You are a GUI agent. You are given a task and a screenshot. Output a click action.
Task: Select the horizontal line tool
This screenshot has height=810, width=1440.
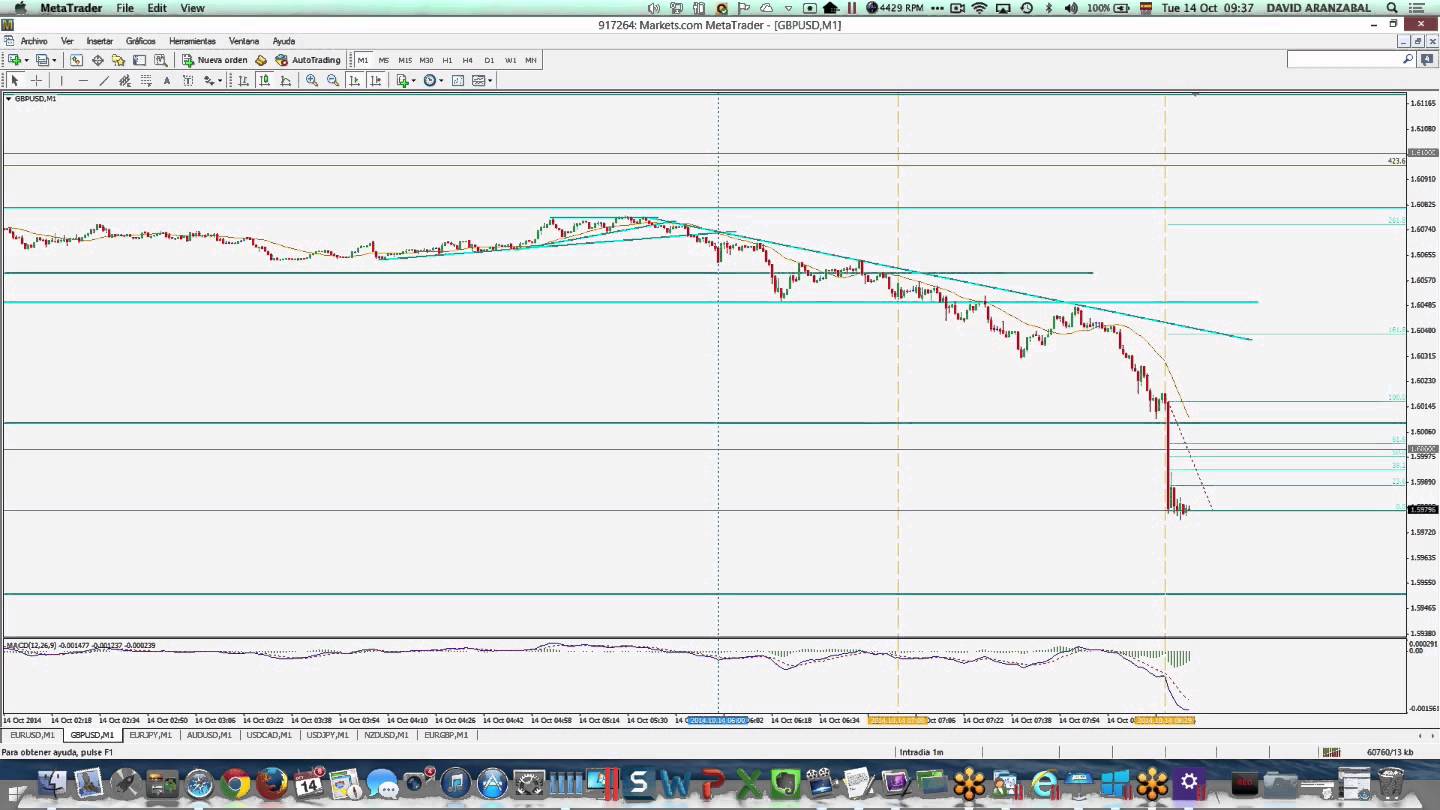(83, 80)
